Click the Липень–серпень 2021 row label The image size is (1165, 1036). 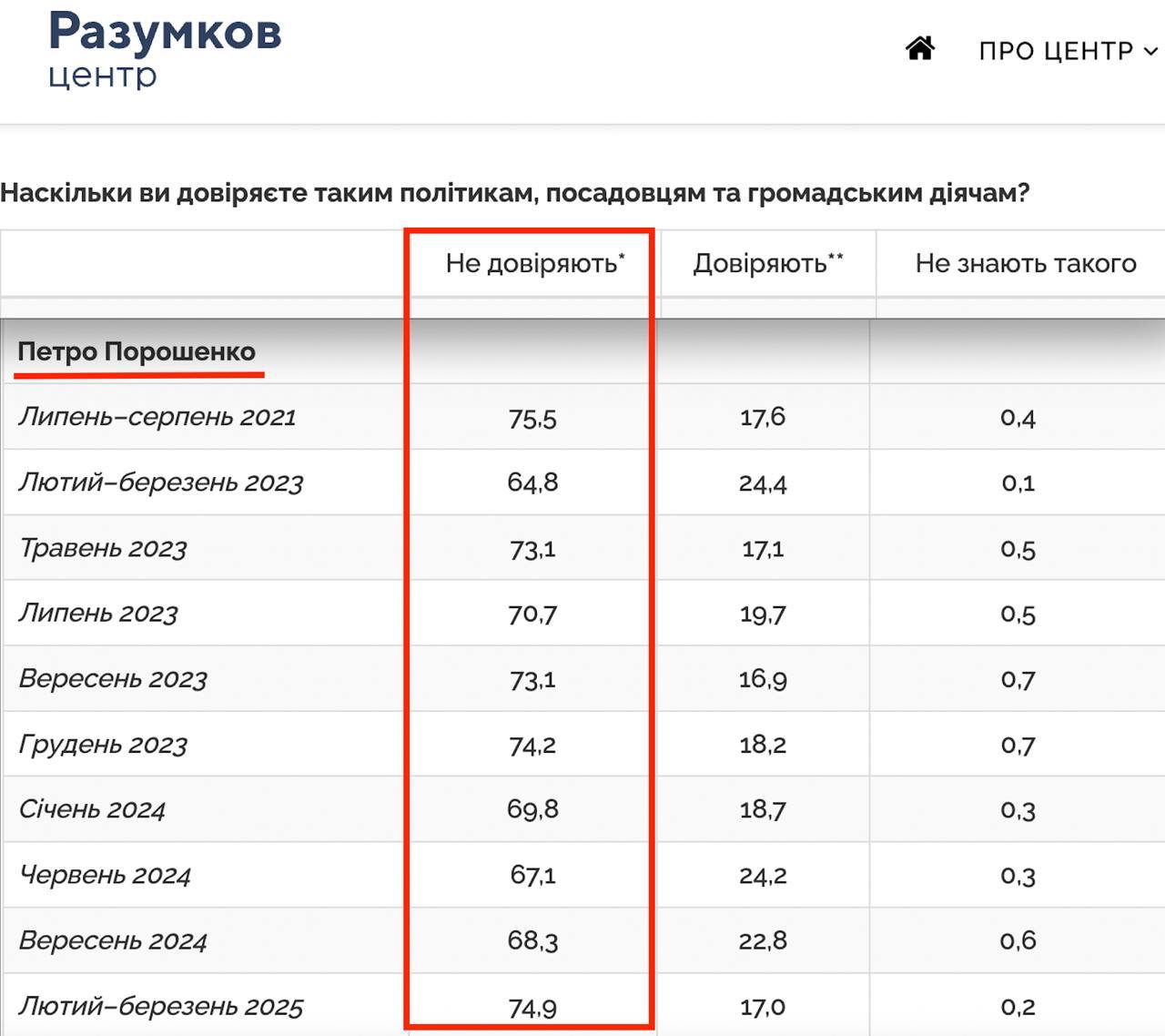[x=157, y=417]
